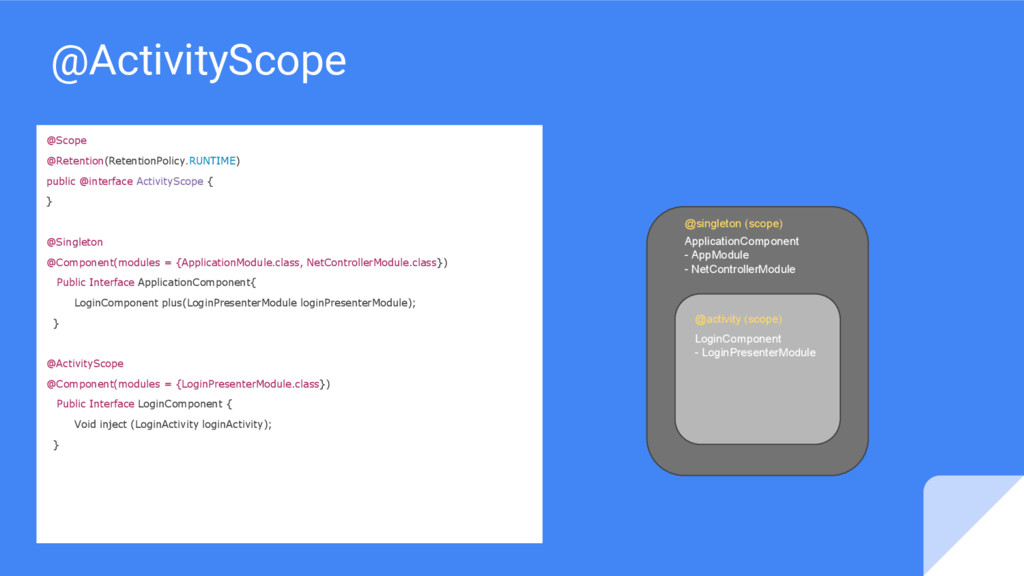The width and height of the screenshot is (1024, 576).
Task: Click the @ActivityScope slide title
Action: tap(199, 61)
